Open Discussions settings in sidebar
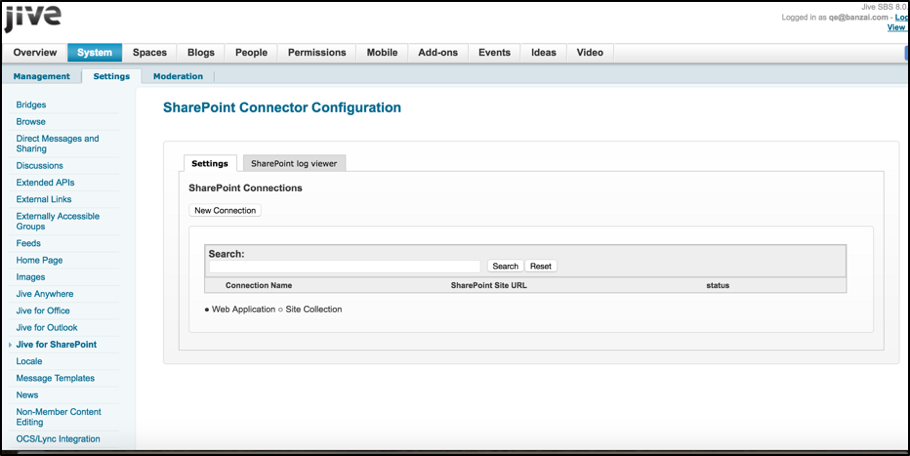 point(39,165)
